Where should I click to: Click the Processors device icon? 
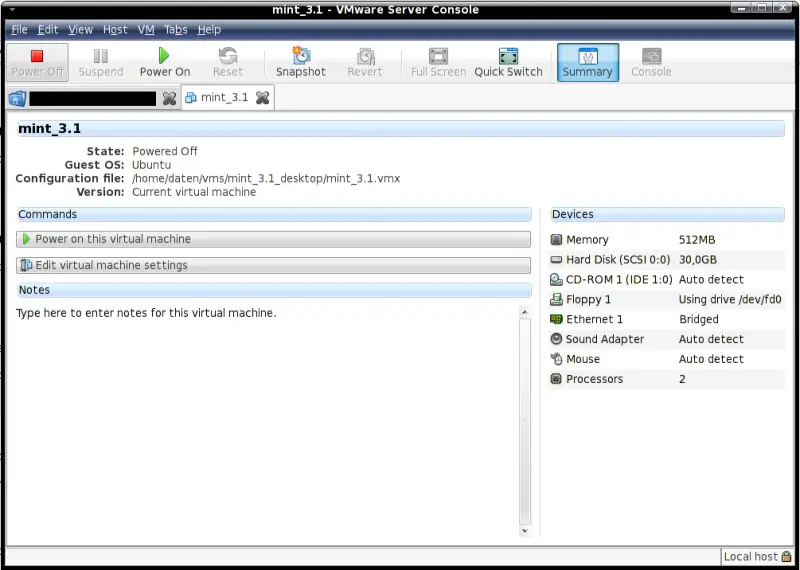point(556,379)
